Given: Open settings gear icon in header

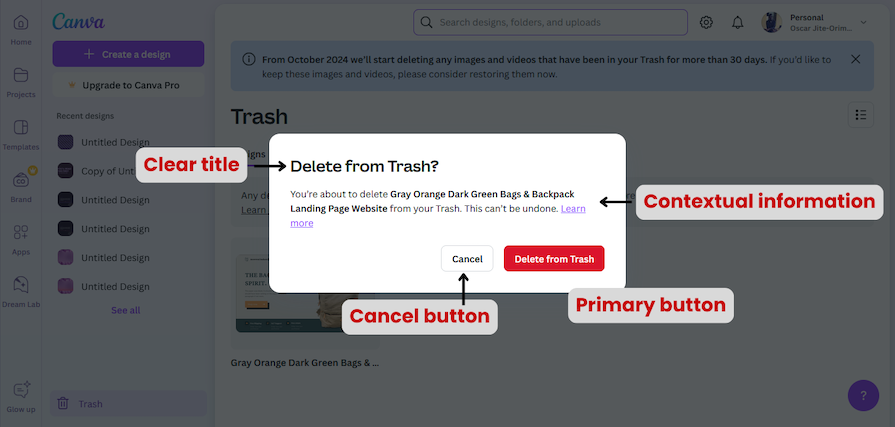Looking at the screenshot, I should [706, 22].
